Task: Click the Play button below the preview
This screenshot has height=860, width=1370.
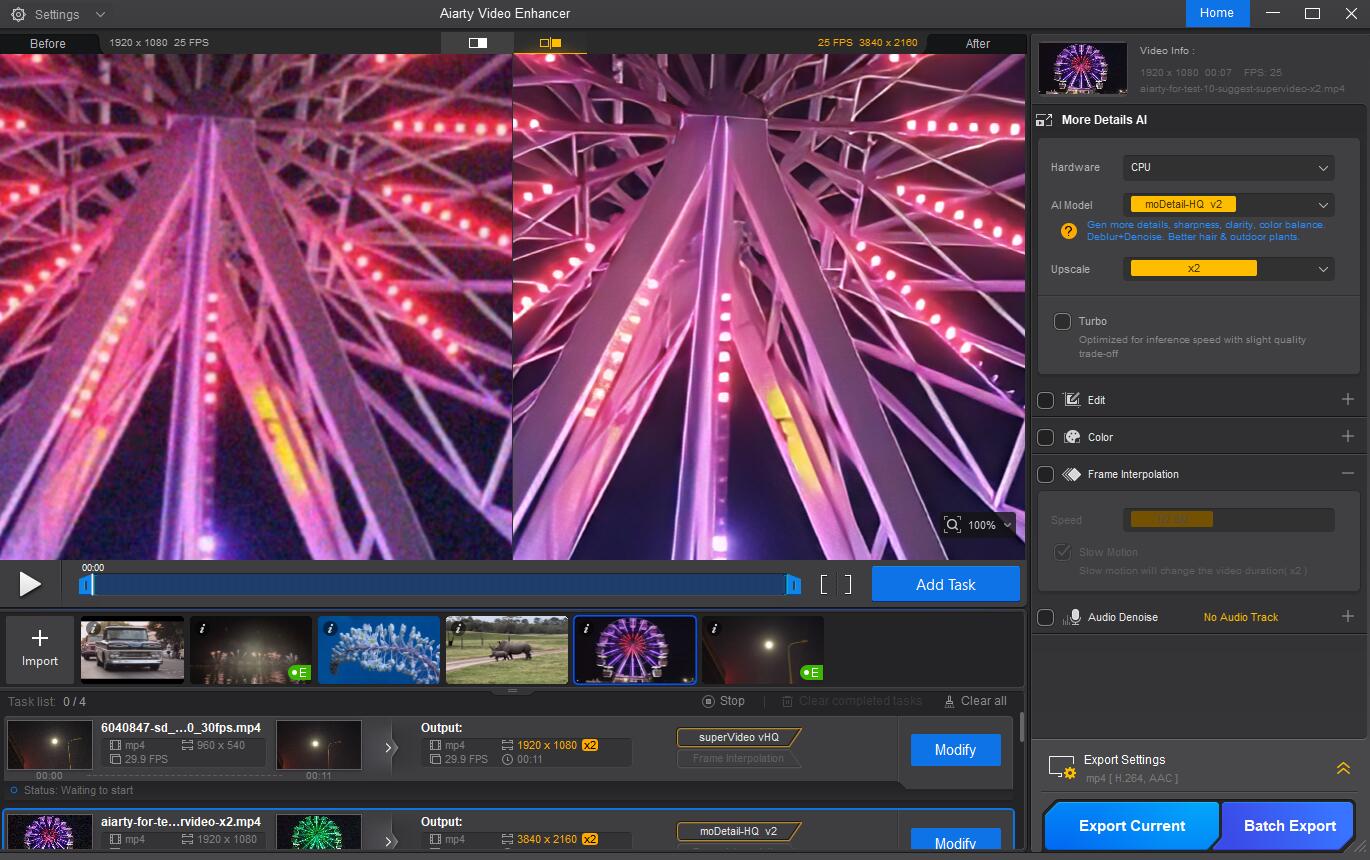Action: click(30, 584)
